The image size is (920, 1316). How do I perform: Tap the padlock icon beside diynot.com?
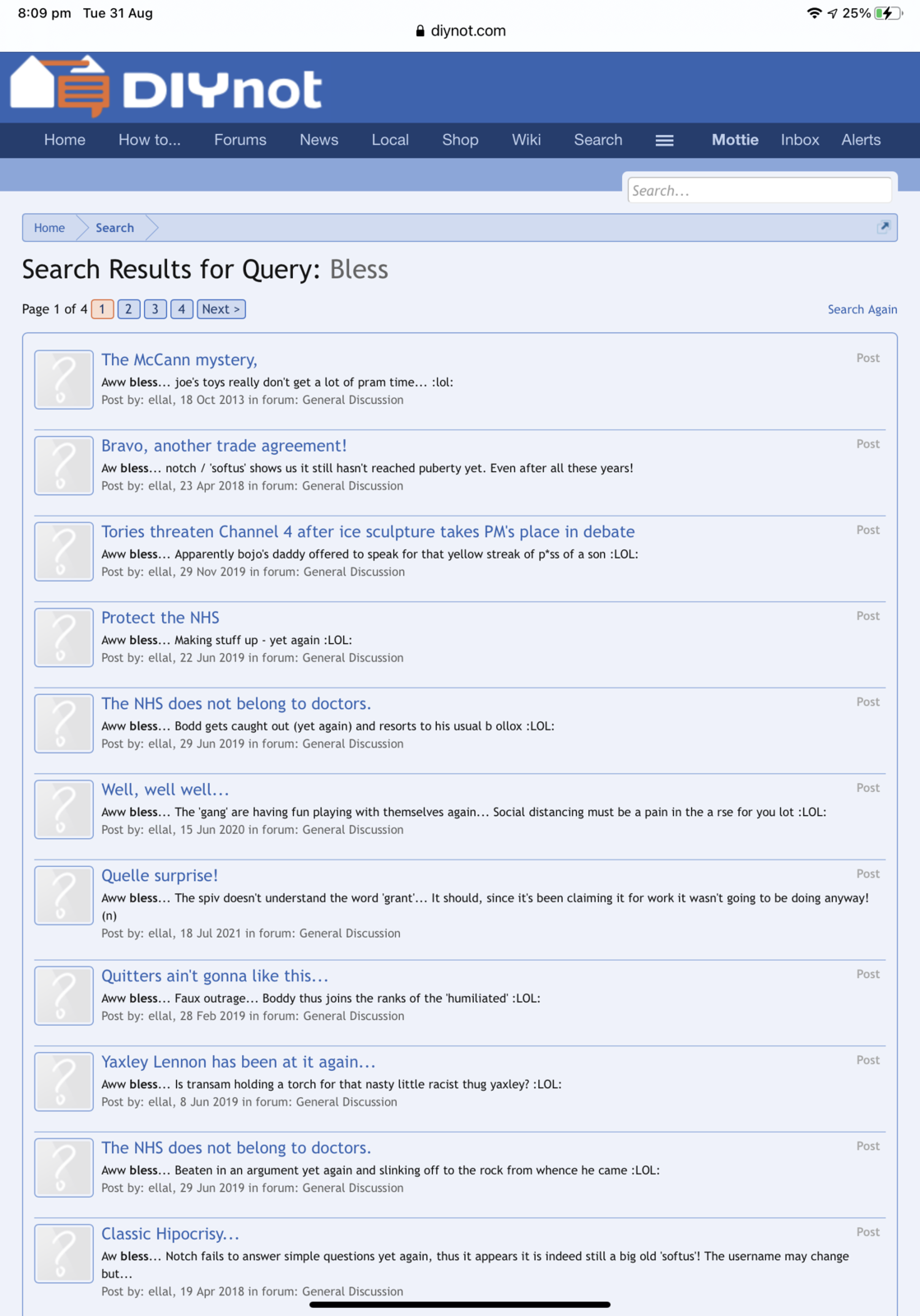[x=420, y=31]
